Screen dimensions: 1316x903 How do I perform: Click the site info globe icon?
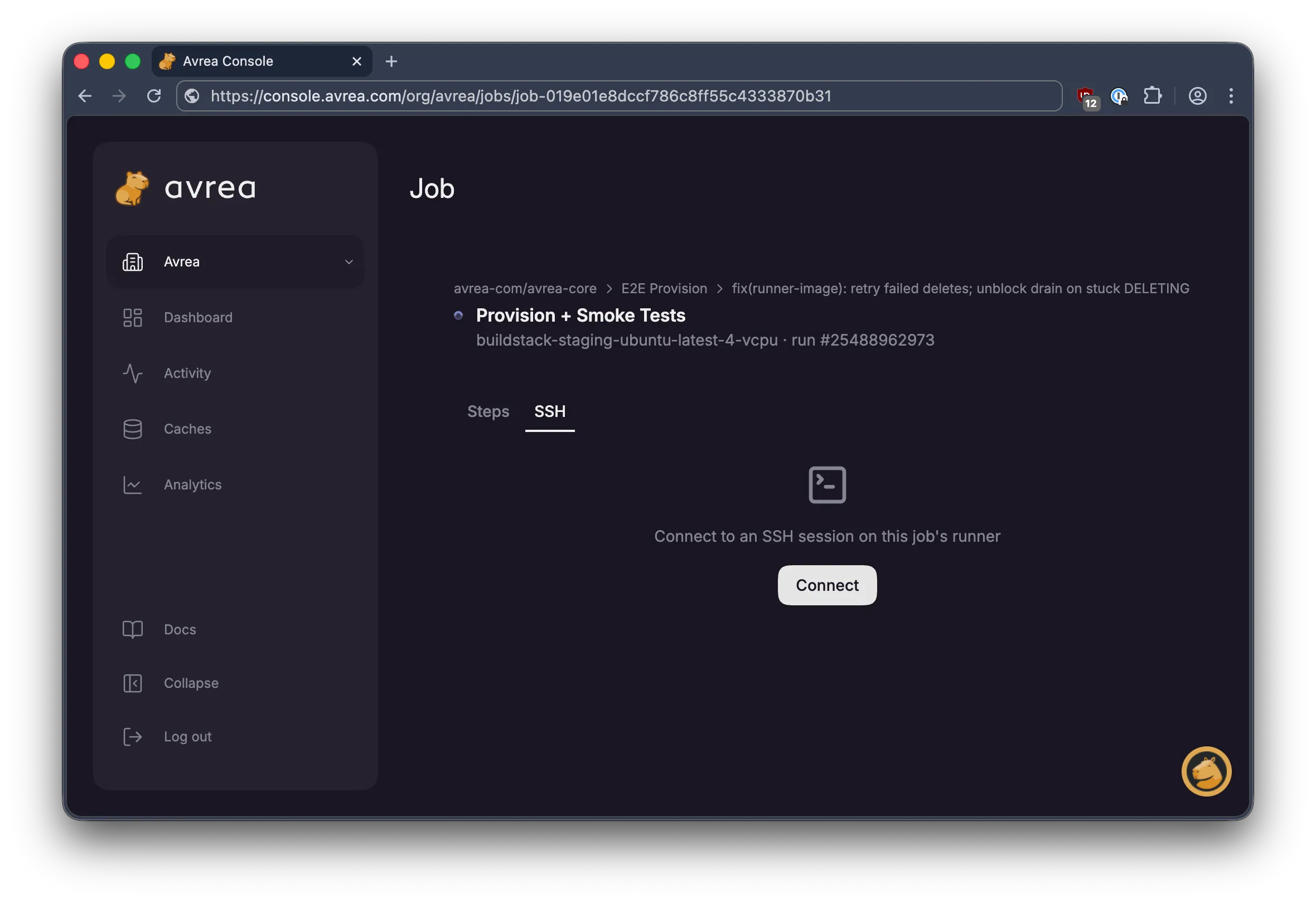192,96
